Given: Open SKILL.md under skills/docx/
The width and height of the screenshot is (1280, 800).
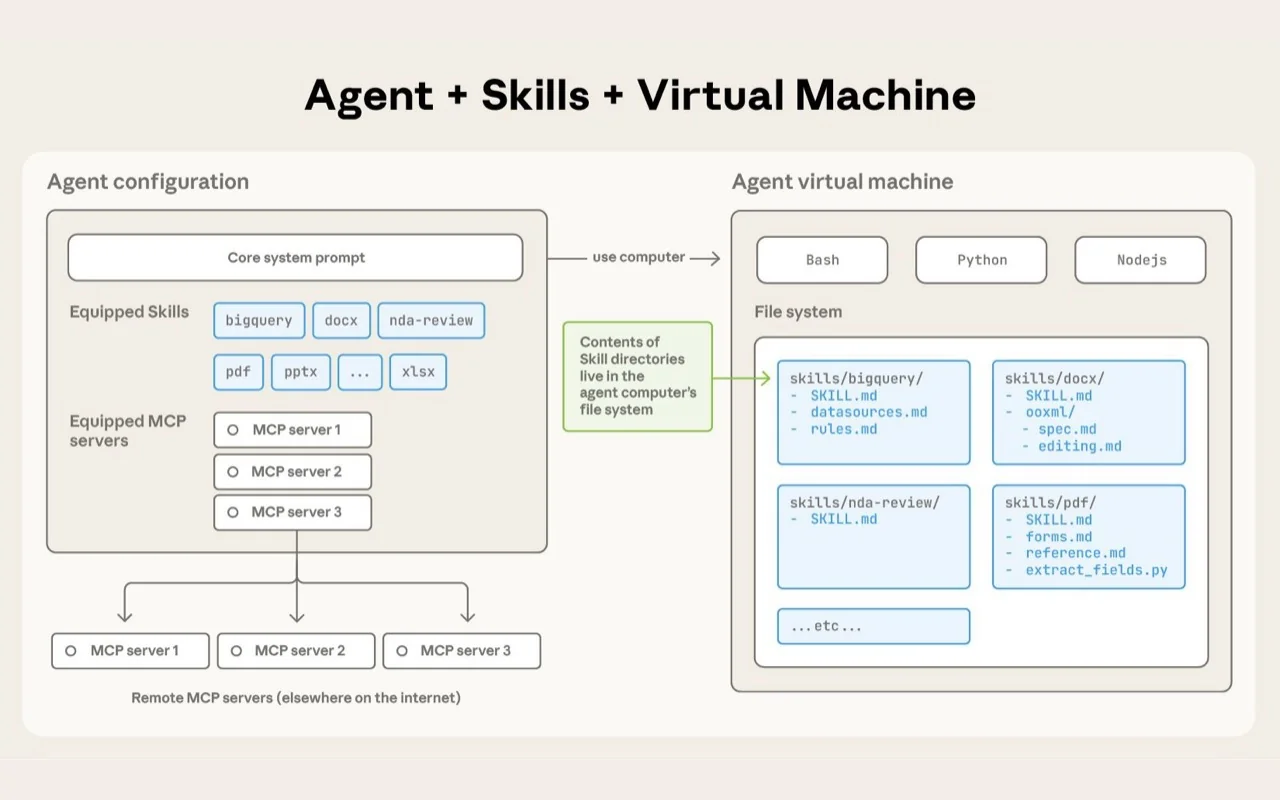Looking at the screenshot, I should tap(1059, 396).
